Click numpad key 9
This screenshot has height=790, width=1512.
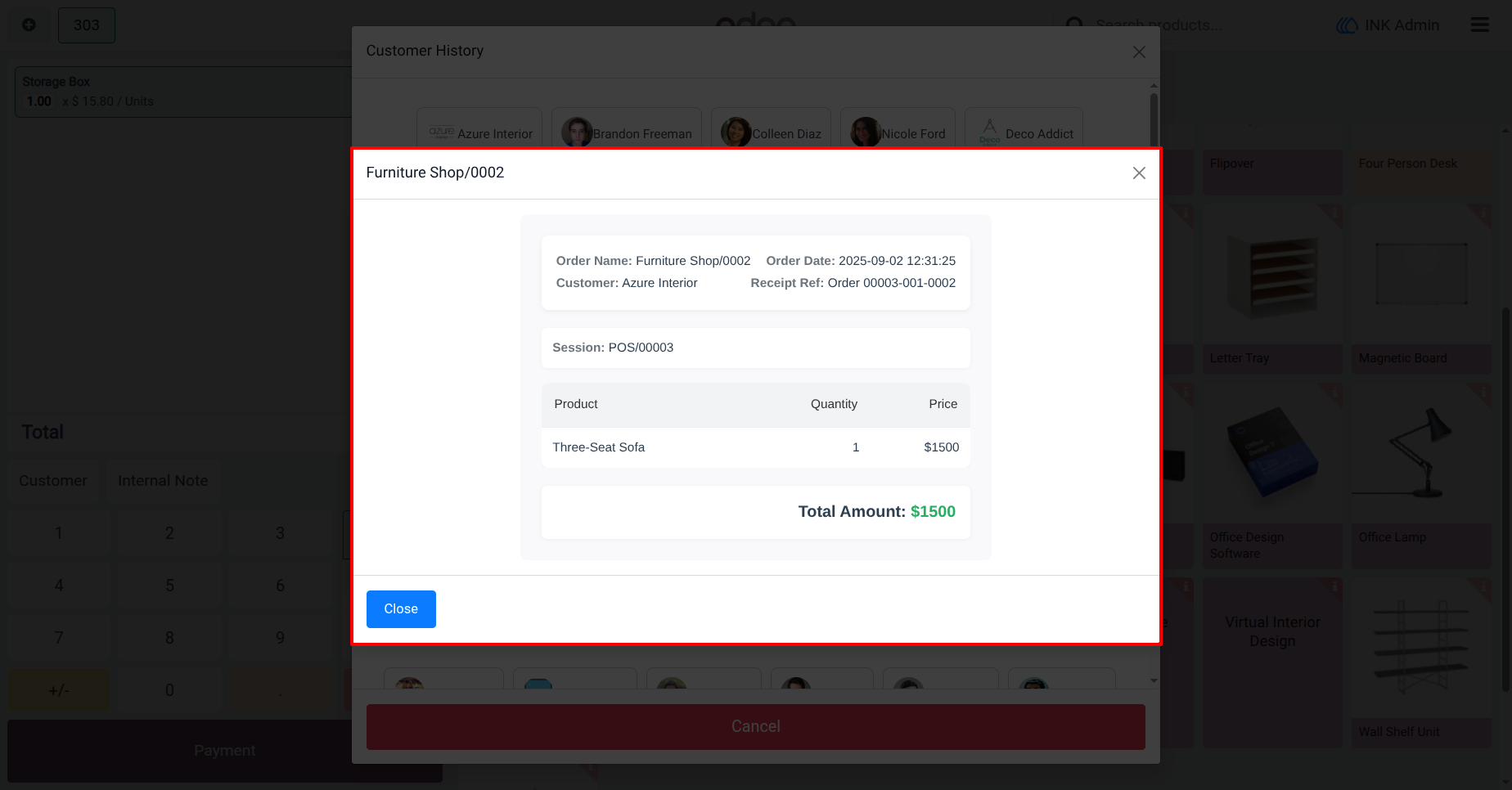[x=280, y=638]
